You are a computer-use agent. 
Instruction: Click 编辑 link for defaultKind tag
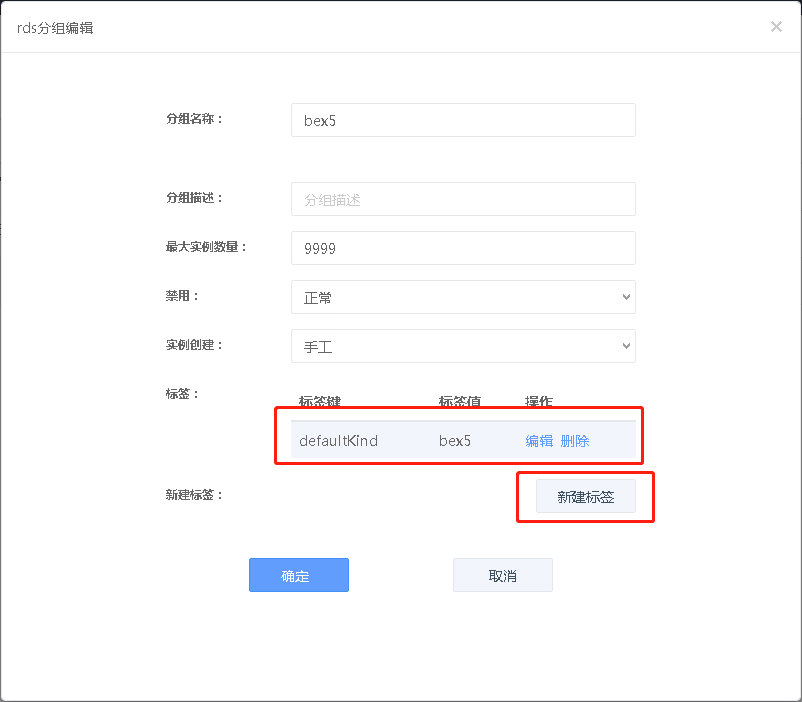point(539,440)
